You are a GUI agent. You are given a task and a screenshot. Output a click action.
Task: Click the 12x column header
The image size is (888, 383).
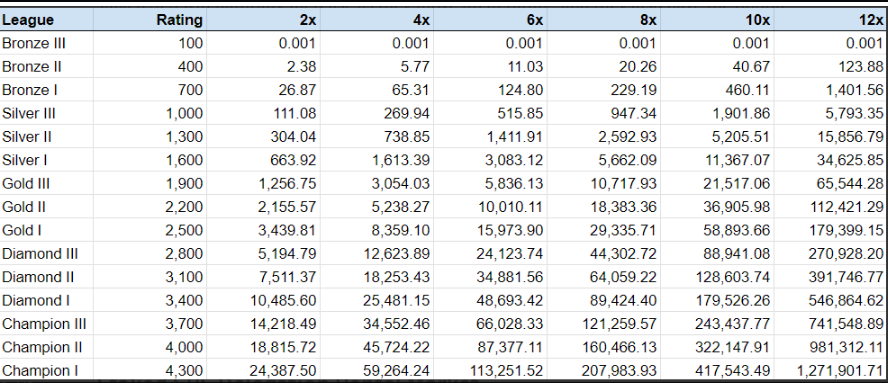point(830,20)
